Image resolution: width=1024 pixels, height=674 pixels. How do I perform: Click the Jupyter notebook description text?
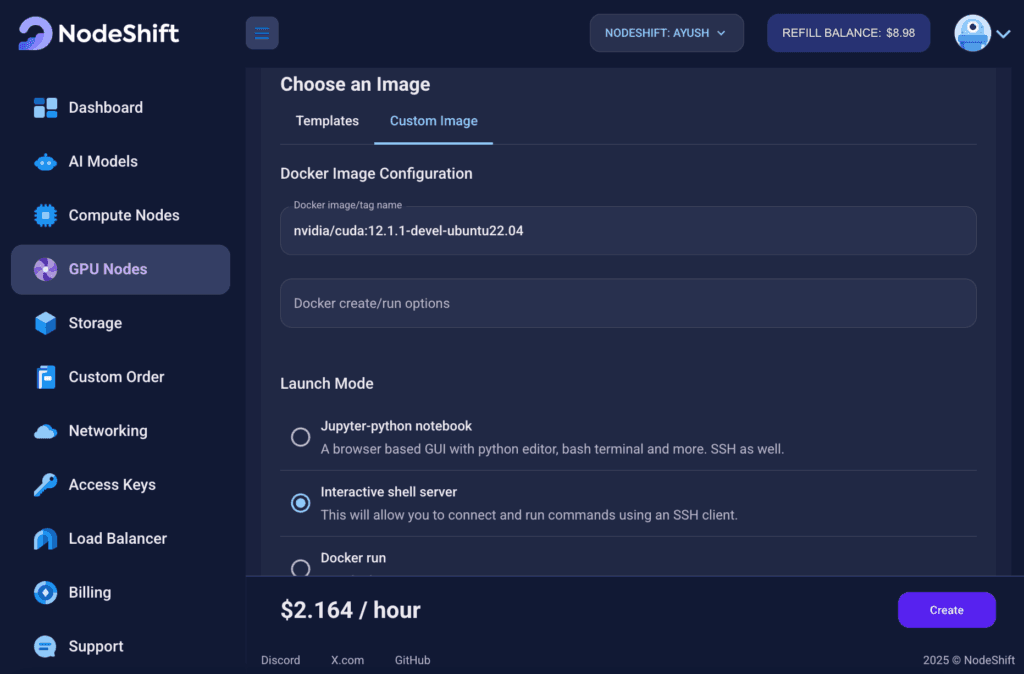(x=552, y=449)
